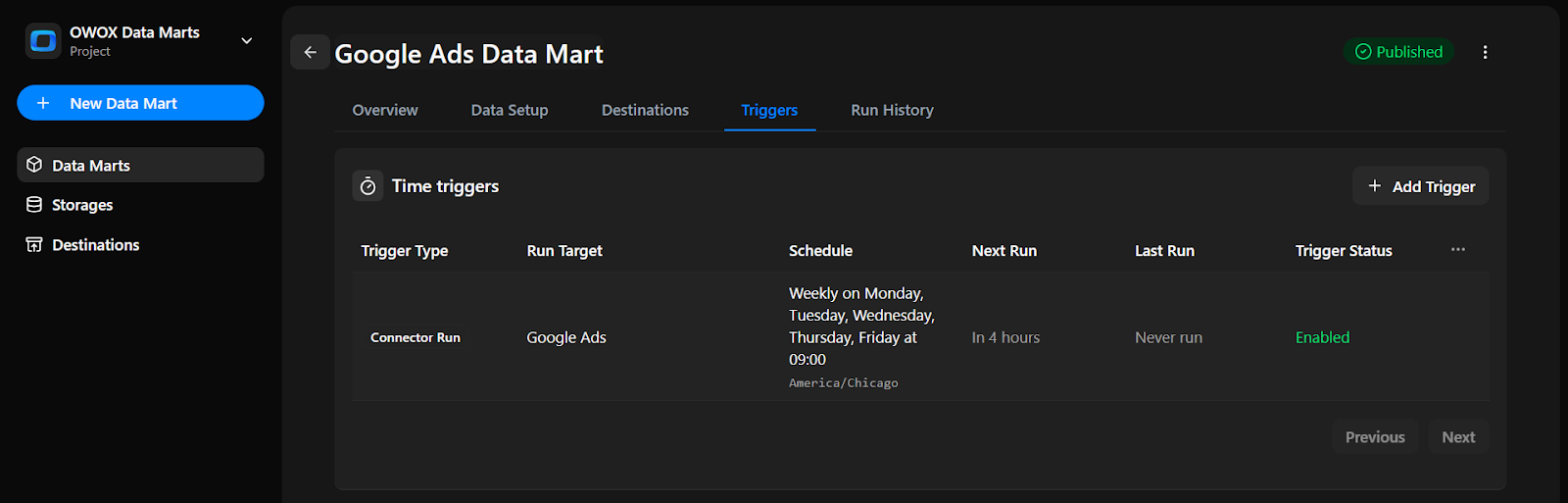
Task: Open table column options ellipsis
Action: pos(1458,250)
